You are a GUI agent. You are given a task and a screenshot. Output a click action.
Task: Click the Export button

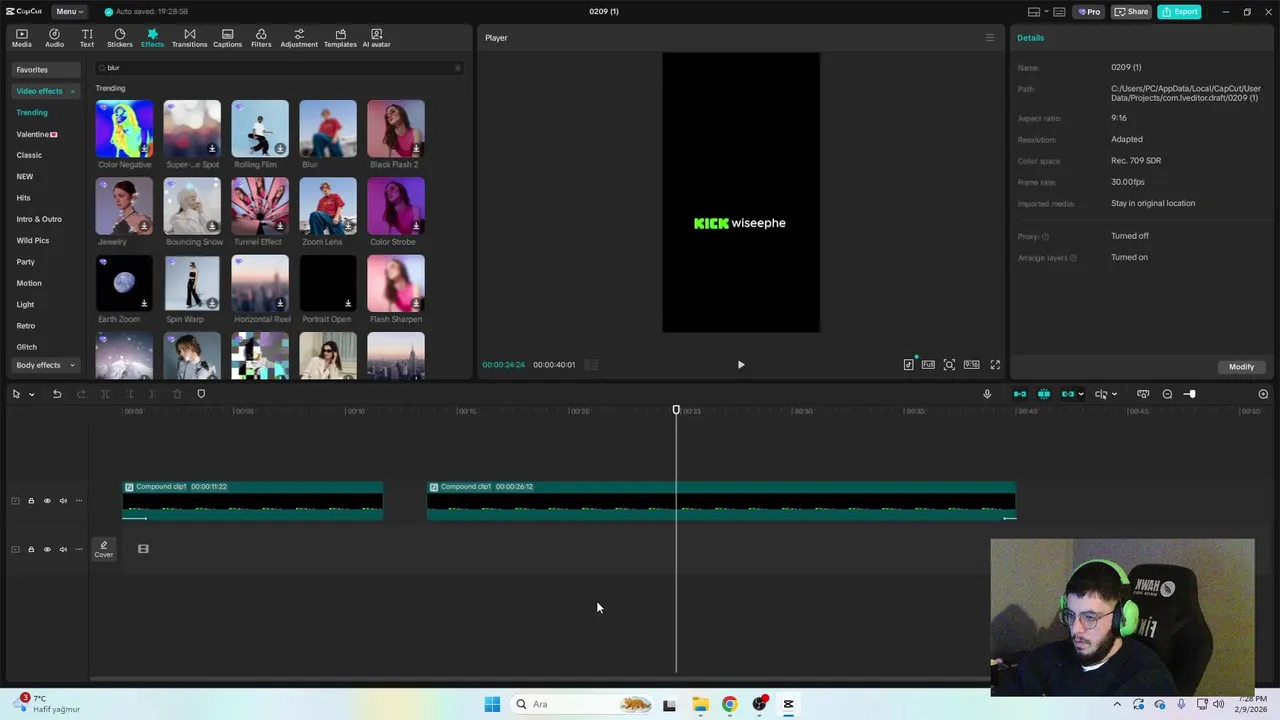1179,12
